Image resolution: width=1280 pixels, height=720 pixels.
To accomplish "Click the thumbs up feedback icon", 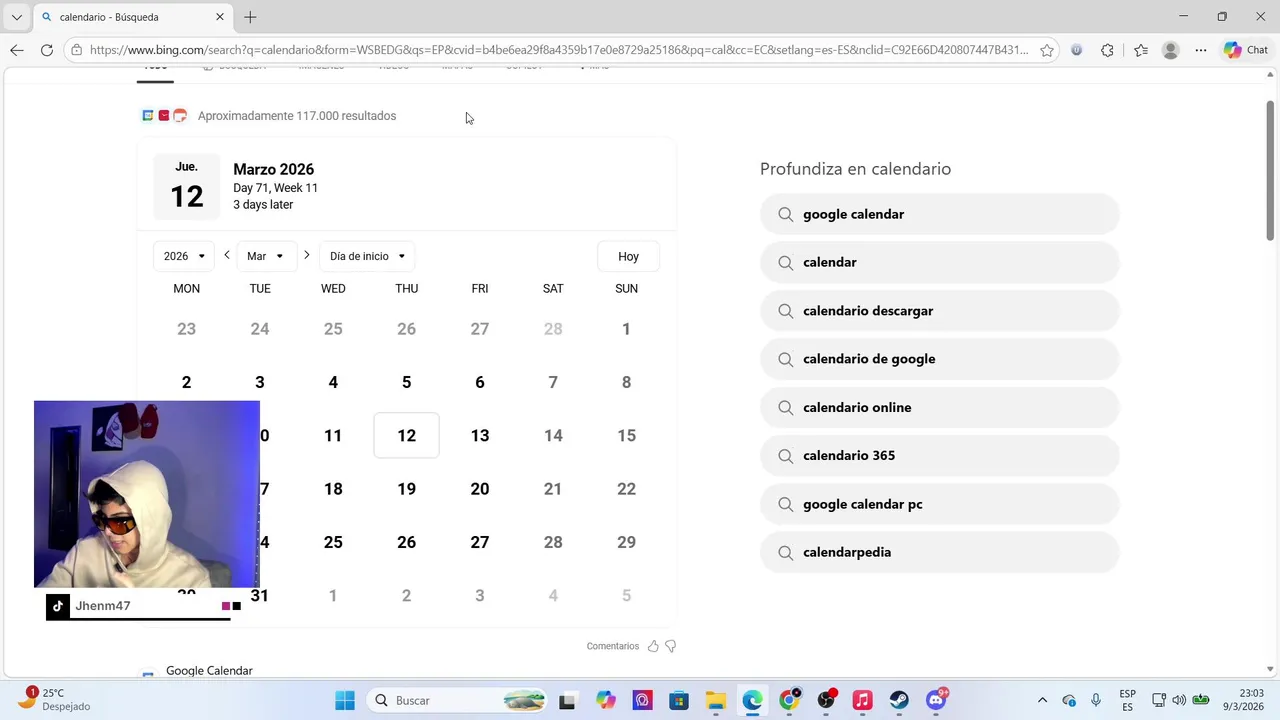I will 653,646.
